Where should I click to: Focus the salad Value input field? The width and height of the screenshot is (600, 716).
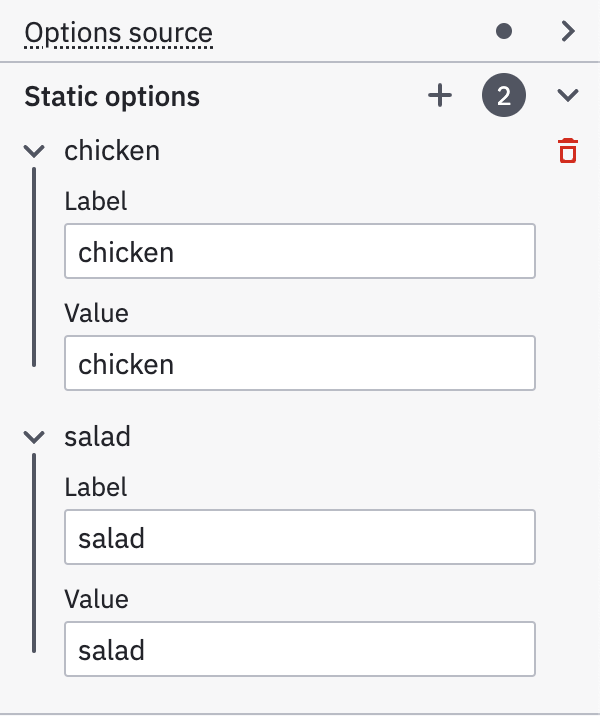point(300,649)
